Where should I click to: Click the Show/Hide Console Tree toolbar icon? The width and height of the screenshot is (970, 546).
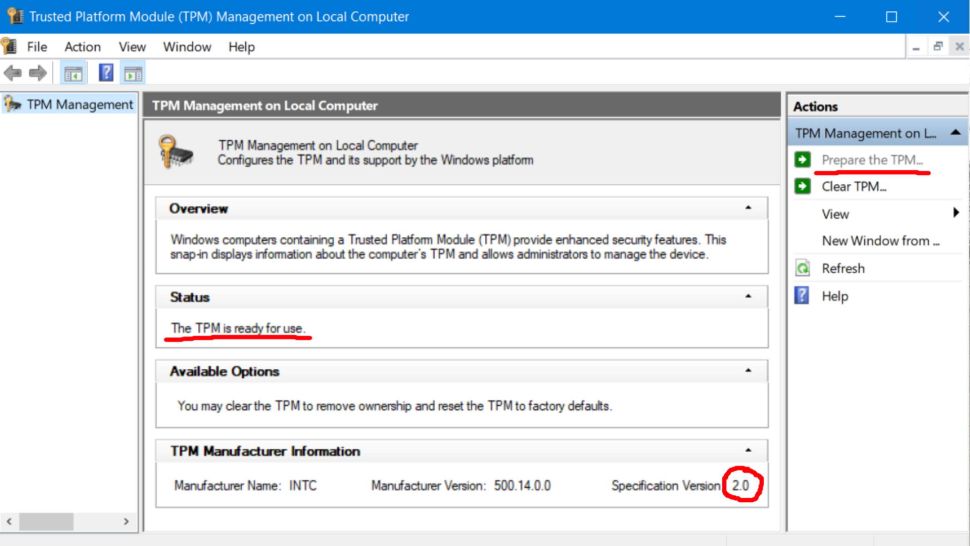(x=73, y=73)
